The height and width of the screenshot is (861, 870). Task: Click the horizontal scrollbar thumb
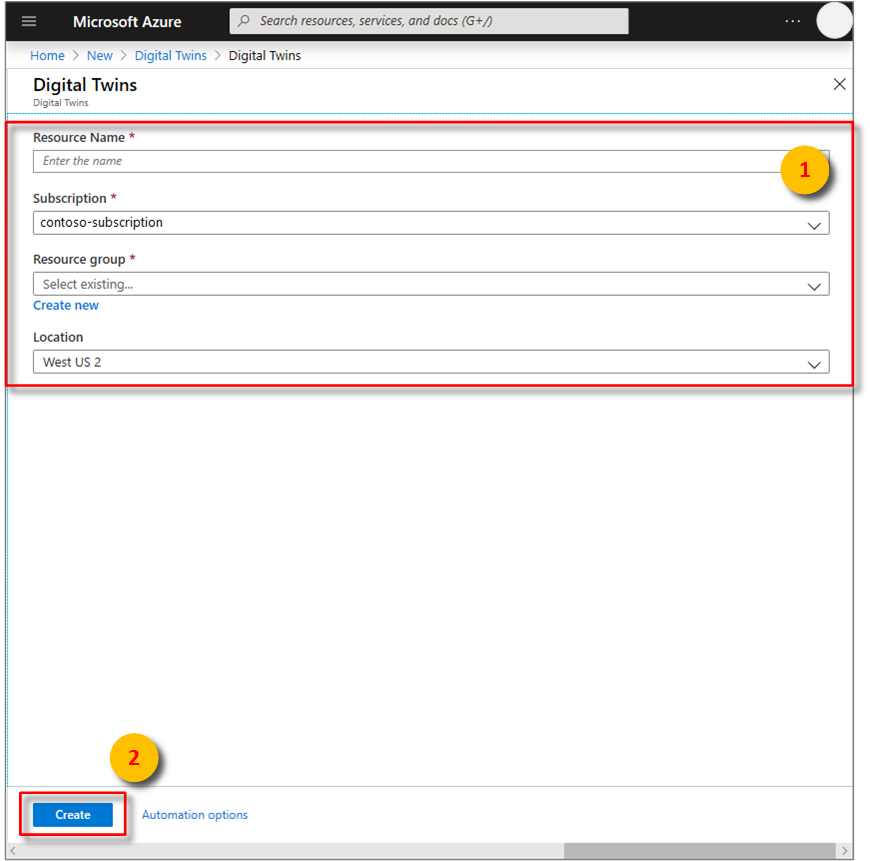tap(700, 850)
